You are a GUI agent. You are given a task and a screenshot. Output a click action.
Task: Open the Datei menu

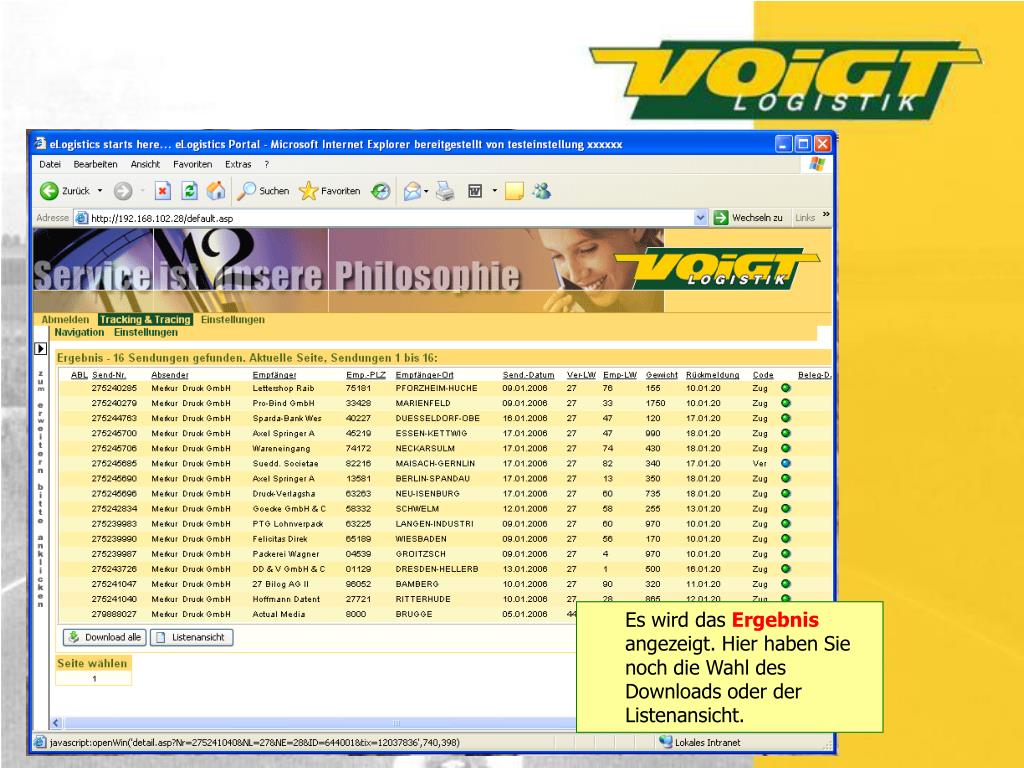pyautogui.click(x=50, y=165)
